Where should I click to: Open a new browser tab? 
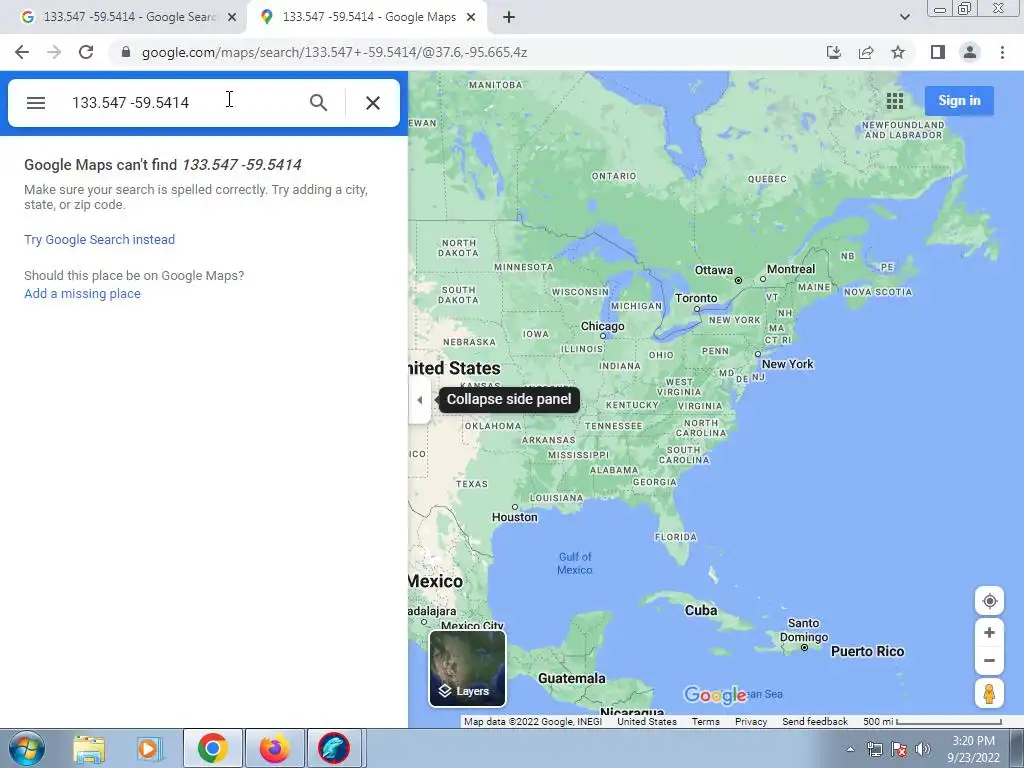(509, 18)
